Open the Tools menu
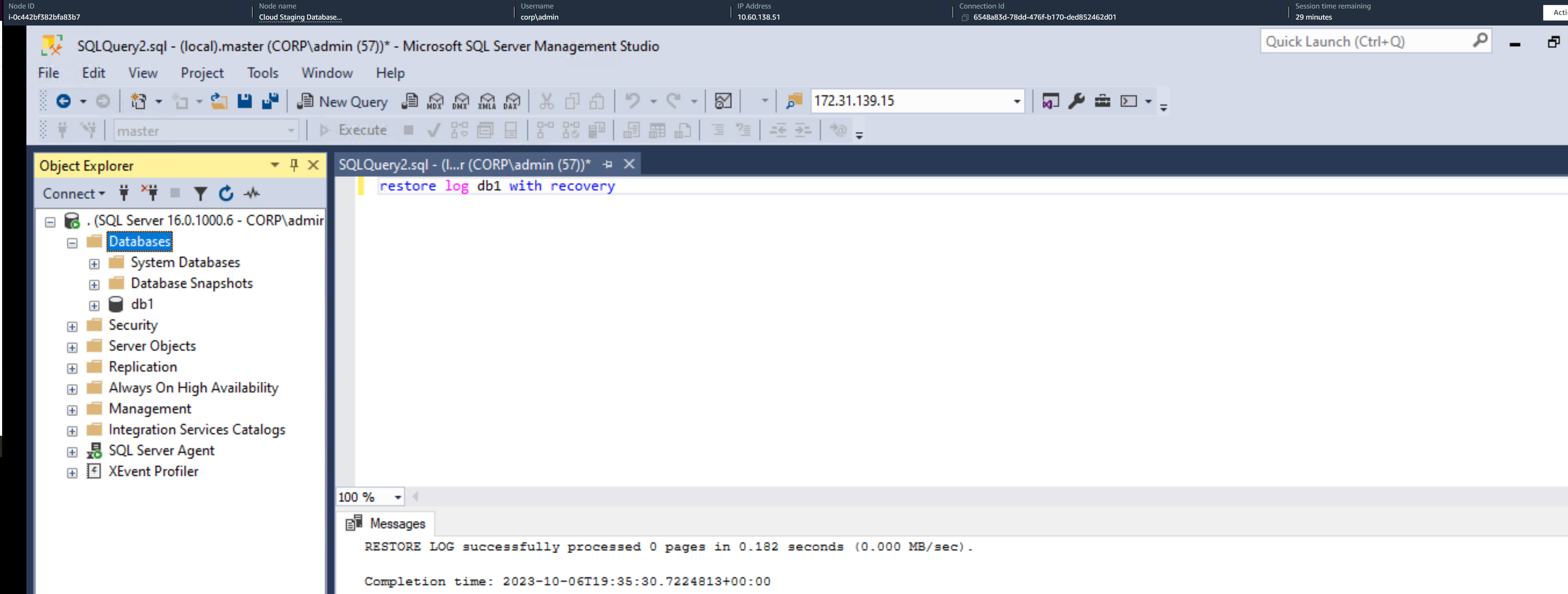This screenshot has height=594, width=1568. pos(262,73)
